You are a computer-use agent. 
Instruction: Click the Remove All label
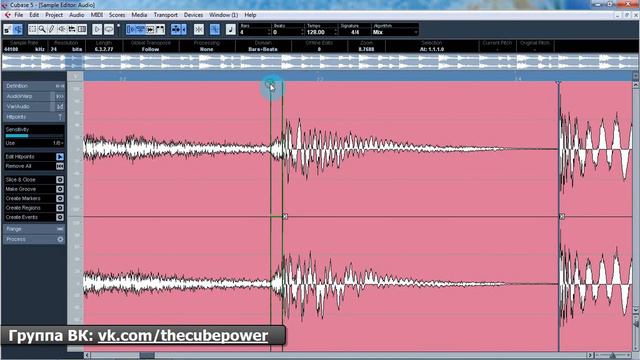(18, 166)
